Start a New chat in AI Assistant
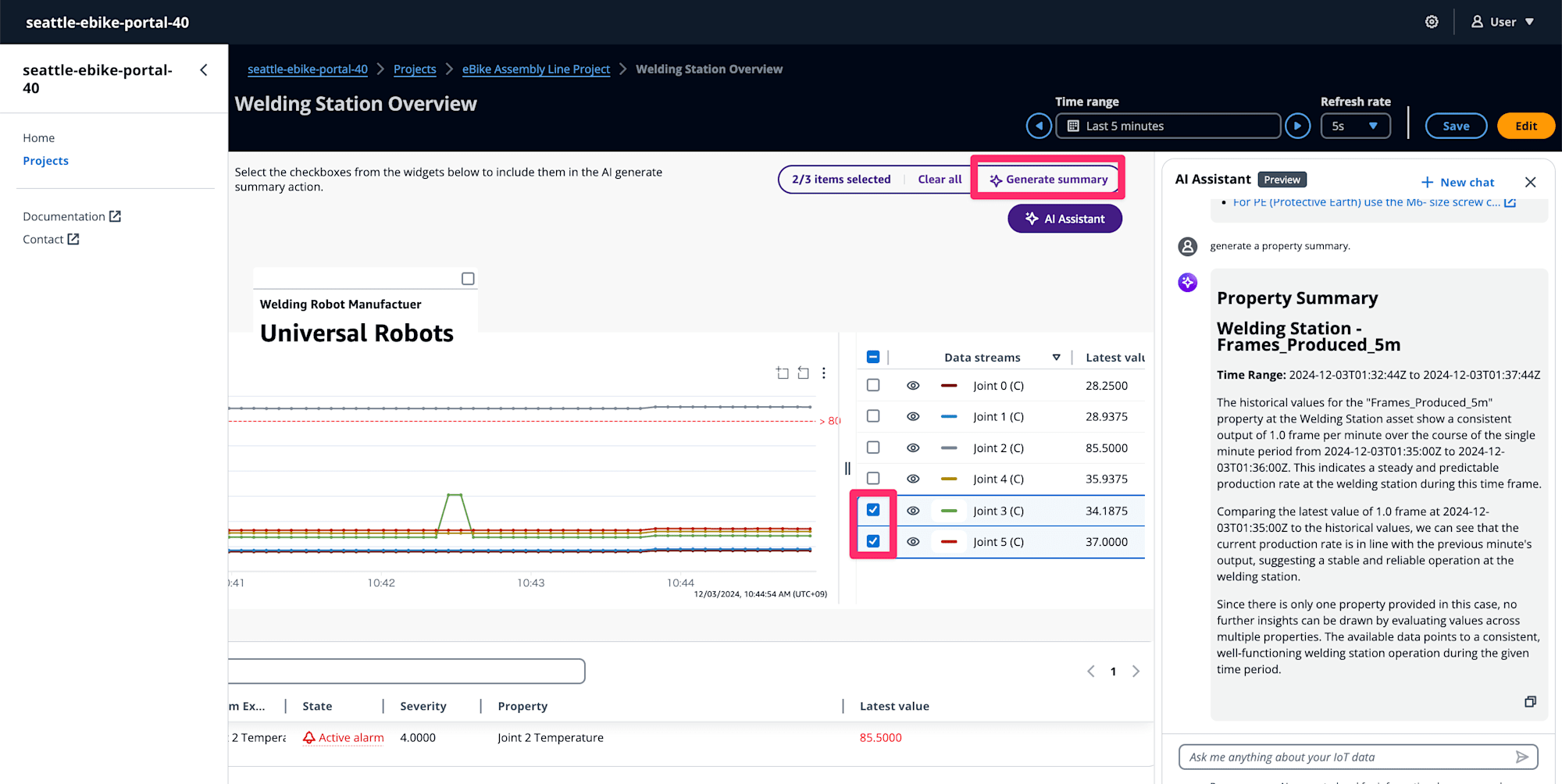The height and width of the screenshot is (784, 1562). [1457, 182]
